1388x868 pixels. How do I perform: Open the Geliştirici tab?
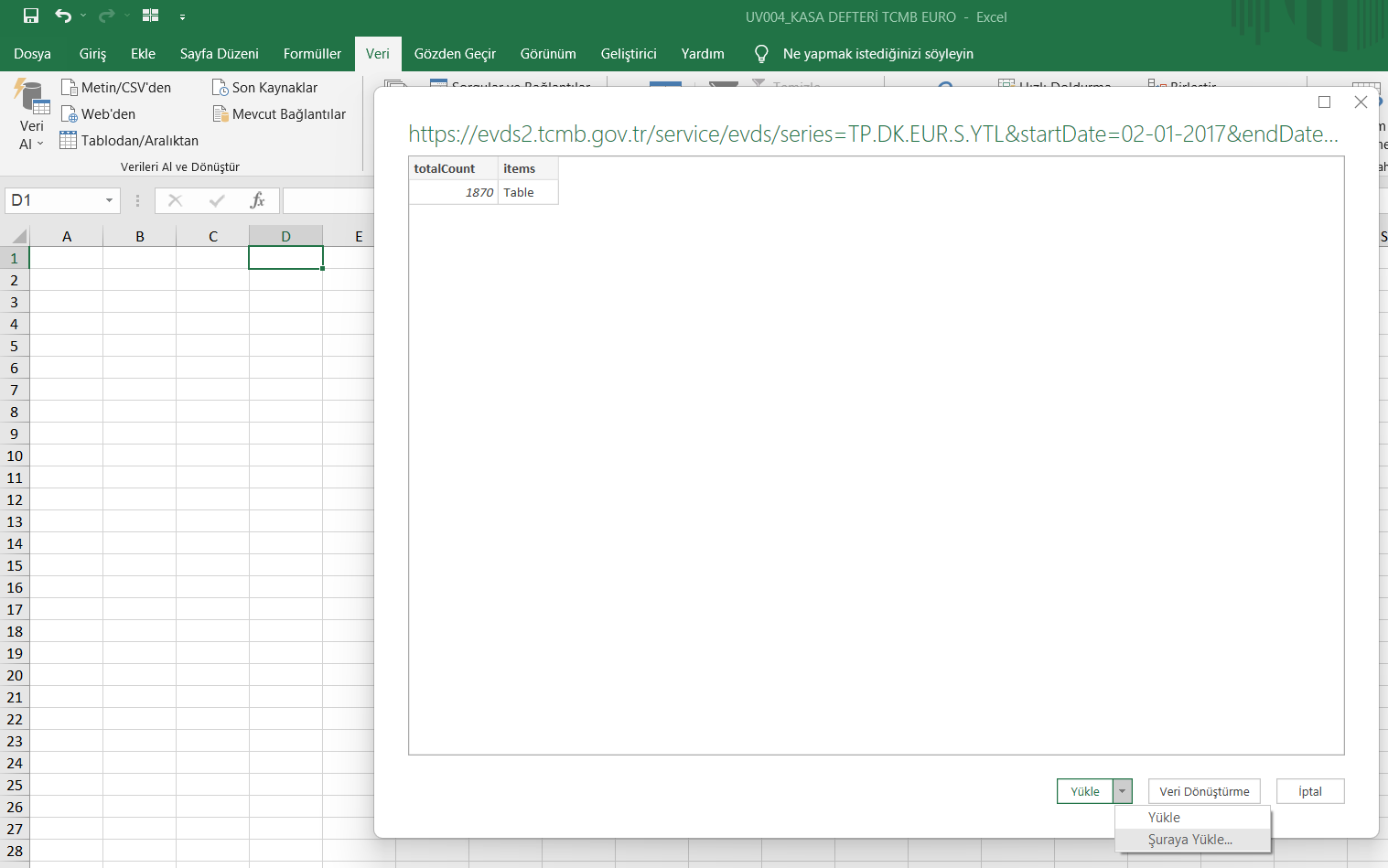pyautogui.click(x=629, y=54)
